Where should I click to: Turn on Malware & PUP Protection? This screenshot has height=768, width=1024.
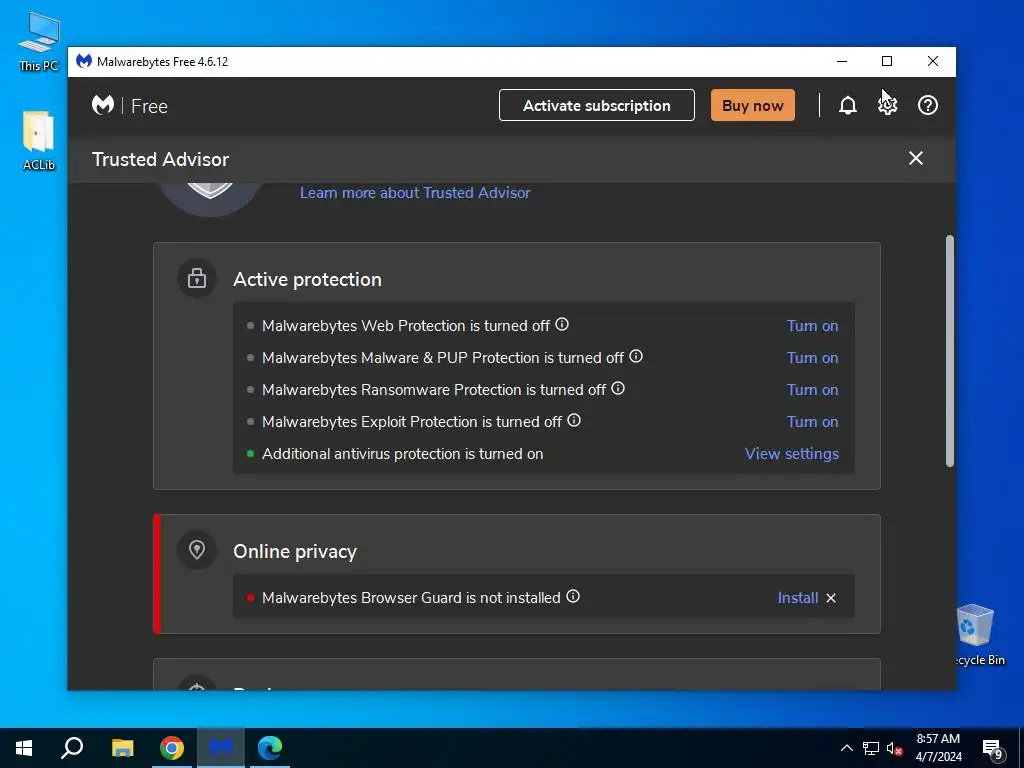coord(812,358)
